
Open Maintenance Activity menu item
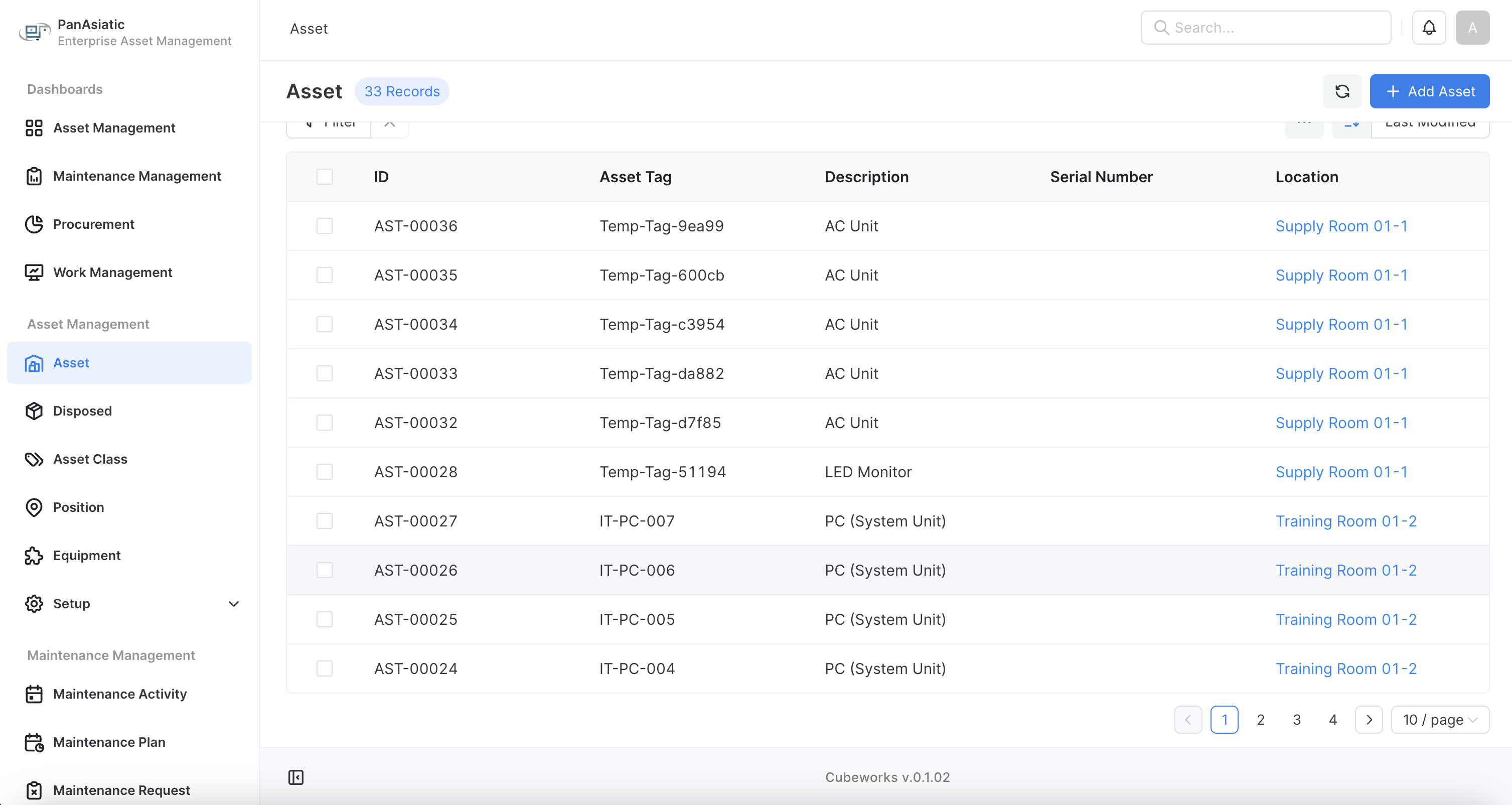tap(120, 694)
